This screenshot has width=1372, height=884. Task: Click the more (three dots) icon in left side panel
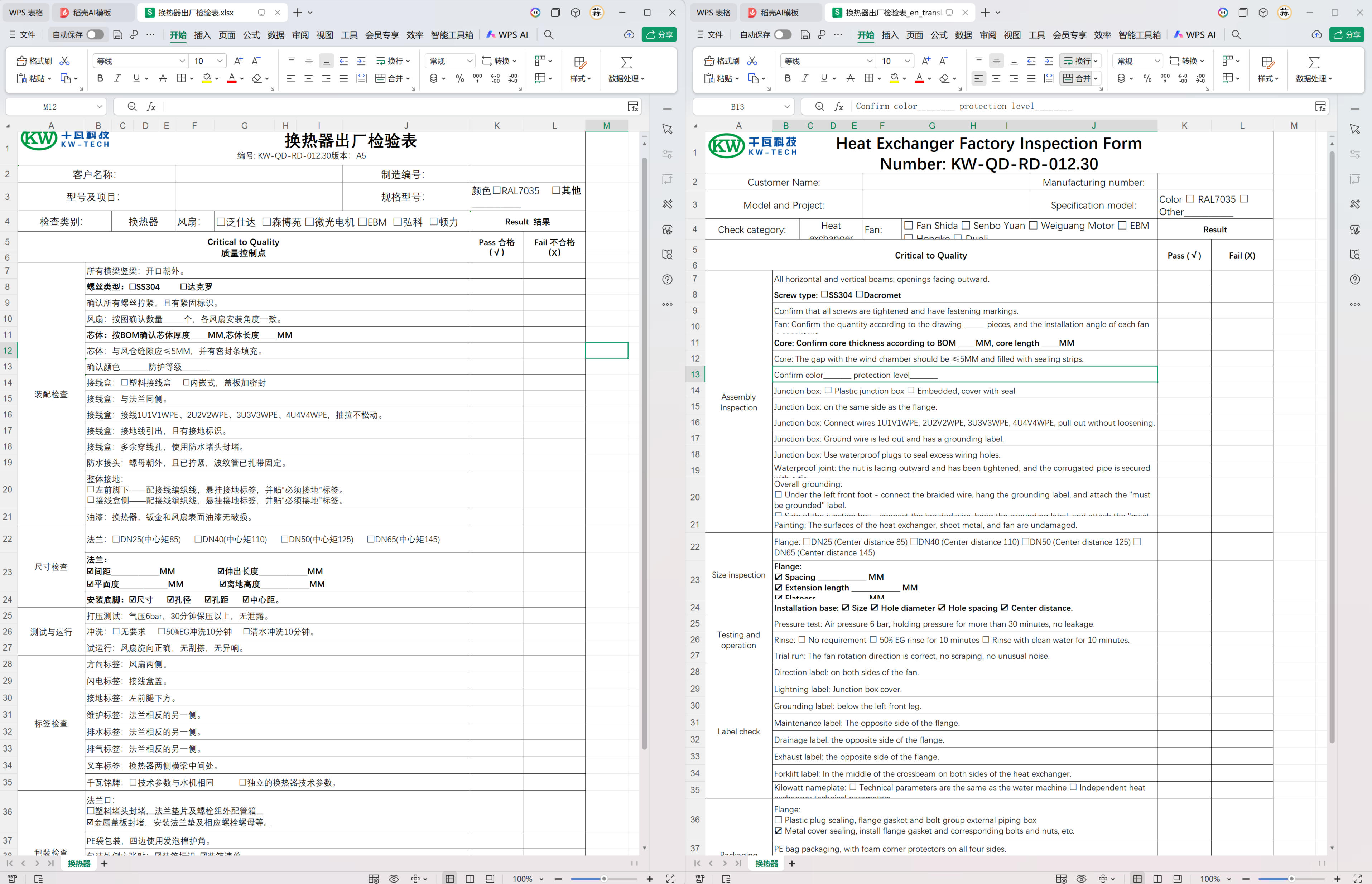tap(667, 304)
